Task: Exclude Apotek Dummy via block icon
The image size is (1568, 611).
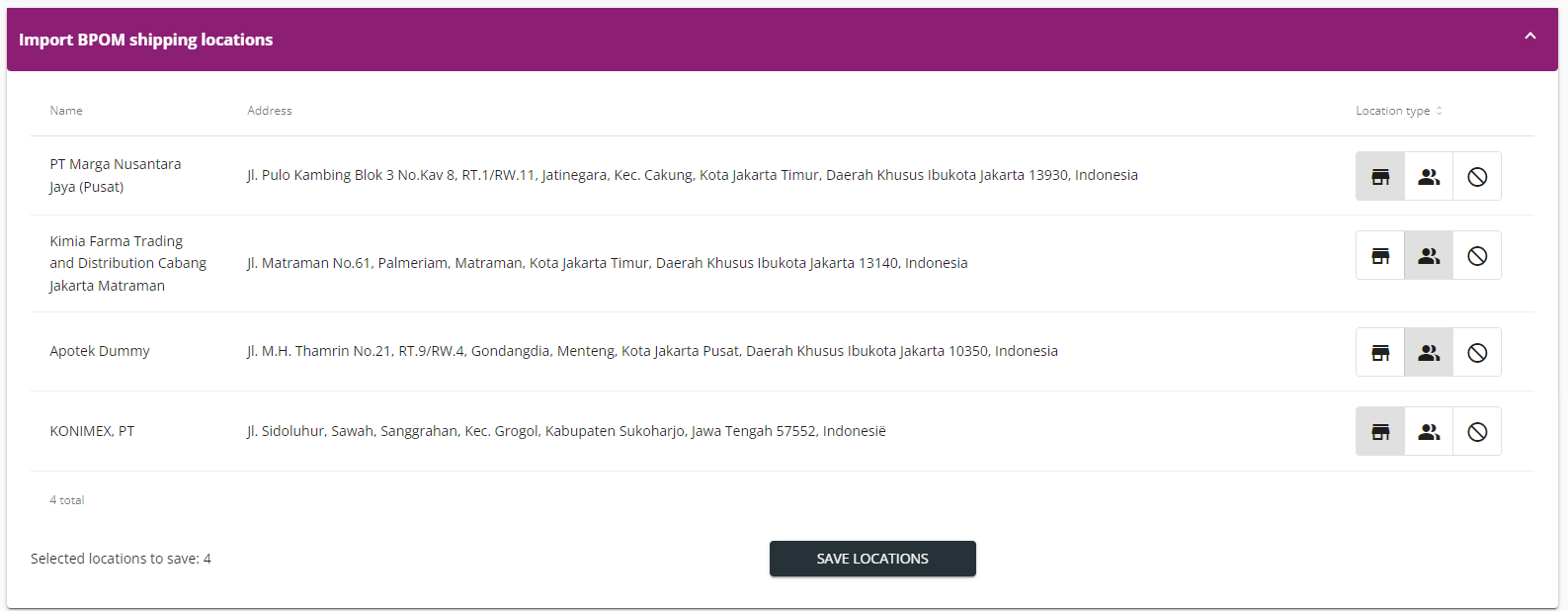Action: (1477, 352)
